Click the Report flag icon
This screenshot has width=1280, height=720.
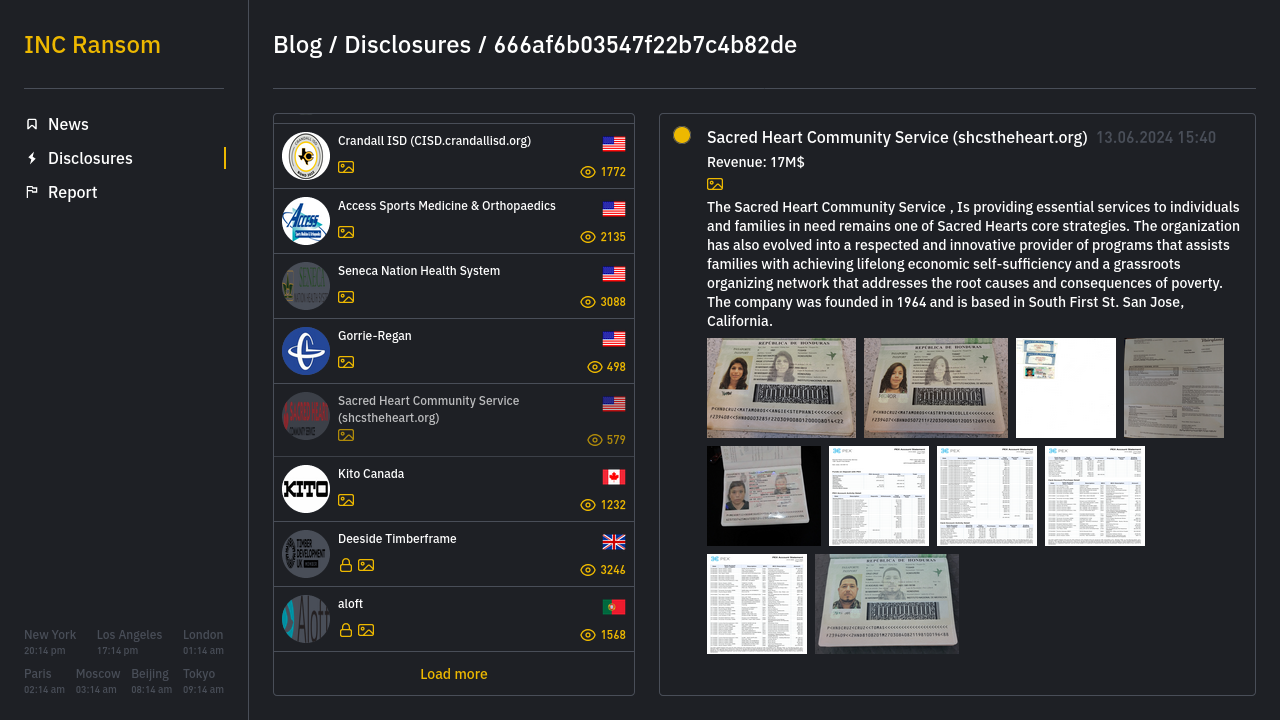coord(32,192)
